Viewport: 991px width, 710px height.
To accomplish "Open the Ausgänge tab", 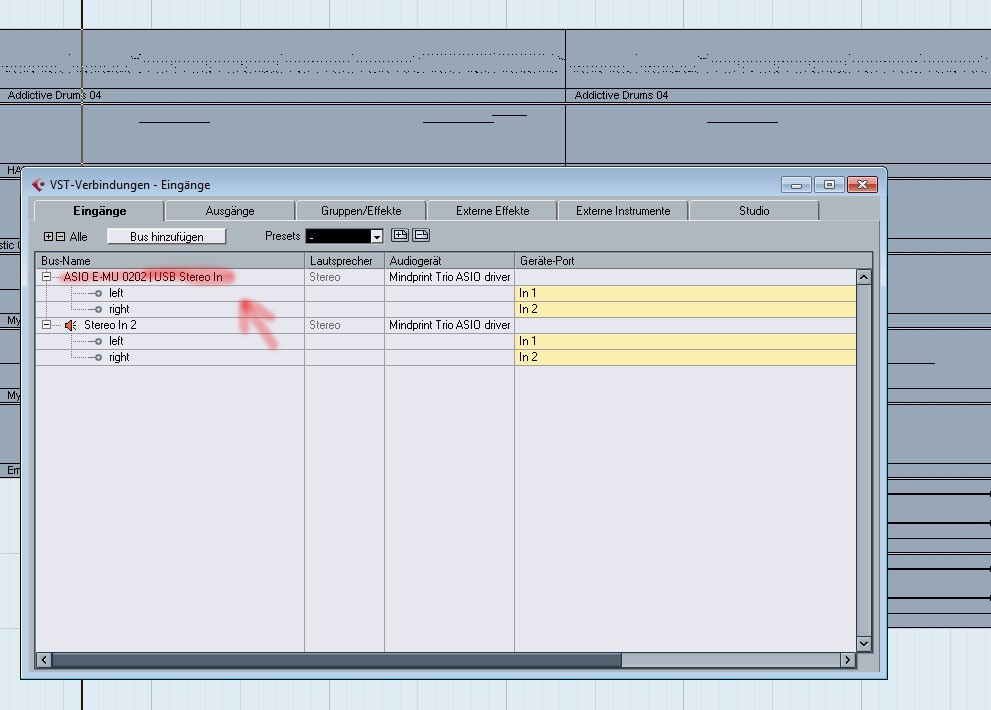I will pos(230,211).
